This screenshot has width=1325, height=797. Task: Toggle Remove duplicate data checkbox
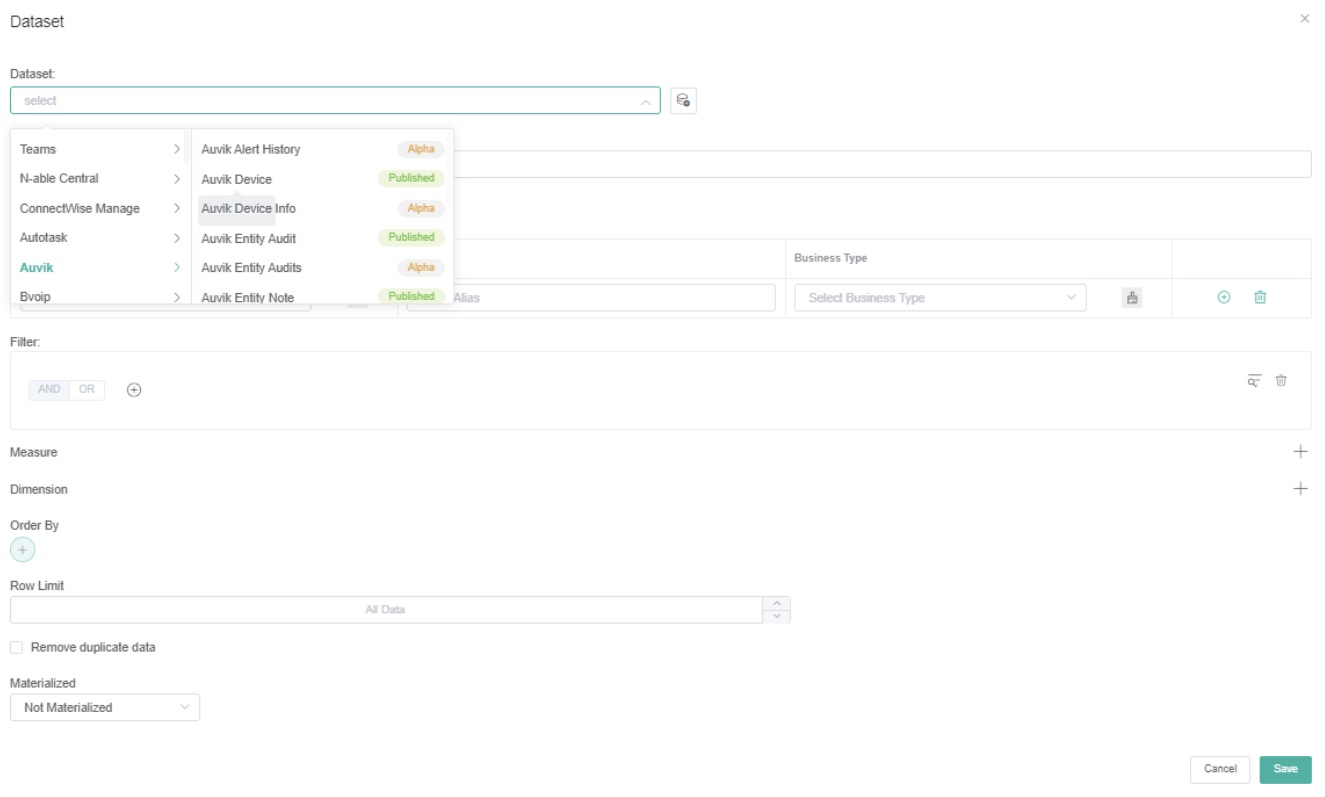(x=16, y=648)
